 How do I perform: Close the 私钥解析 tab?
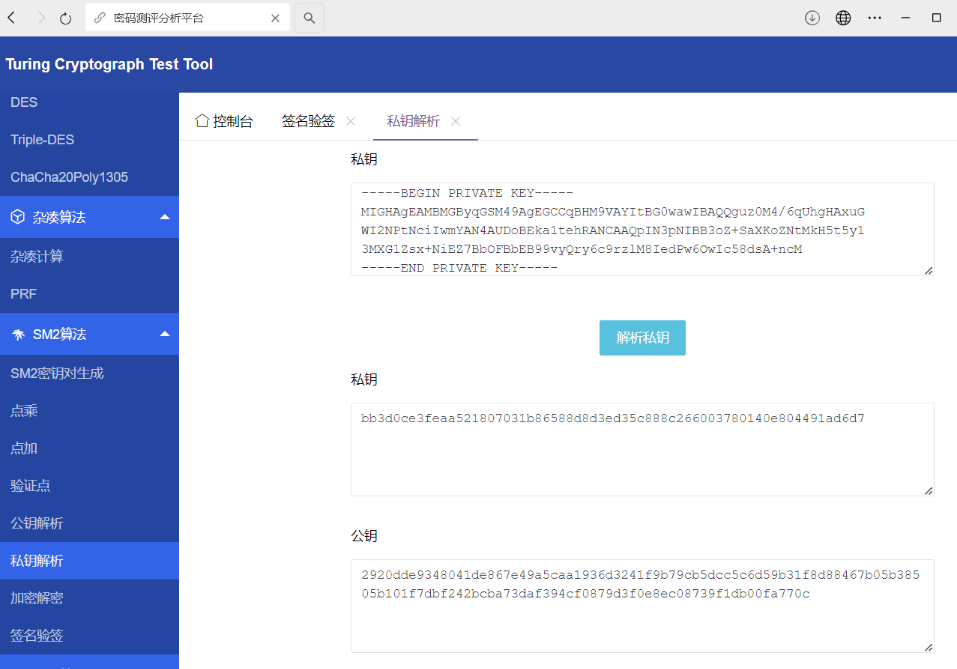click(x=455, y=121)
